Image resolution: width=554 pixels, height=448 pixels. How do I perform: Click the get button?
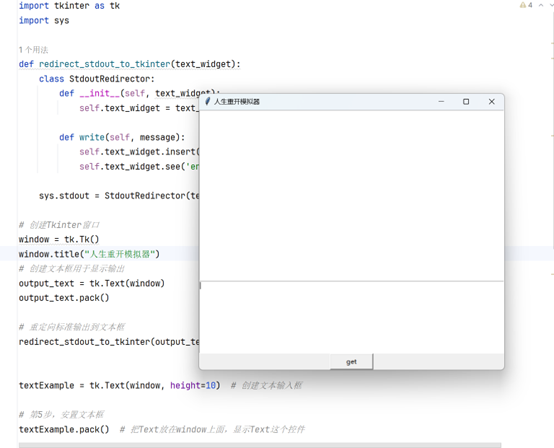[x=351, y=362]
